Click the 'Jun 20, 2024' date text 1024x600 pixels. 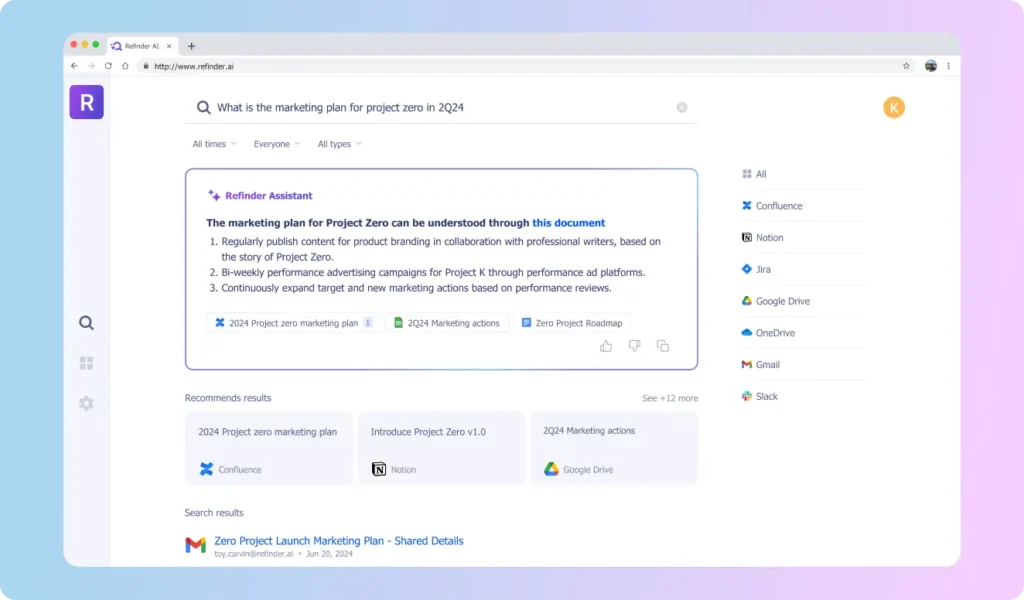point(329,554)
